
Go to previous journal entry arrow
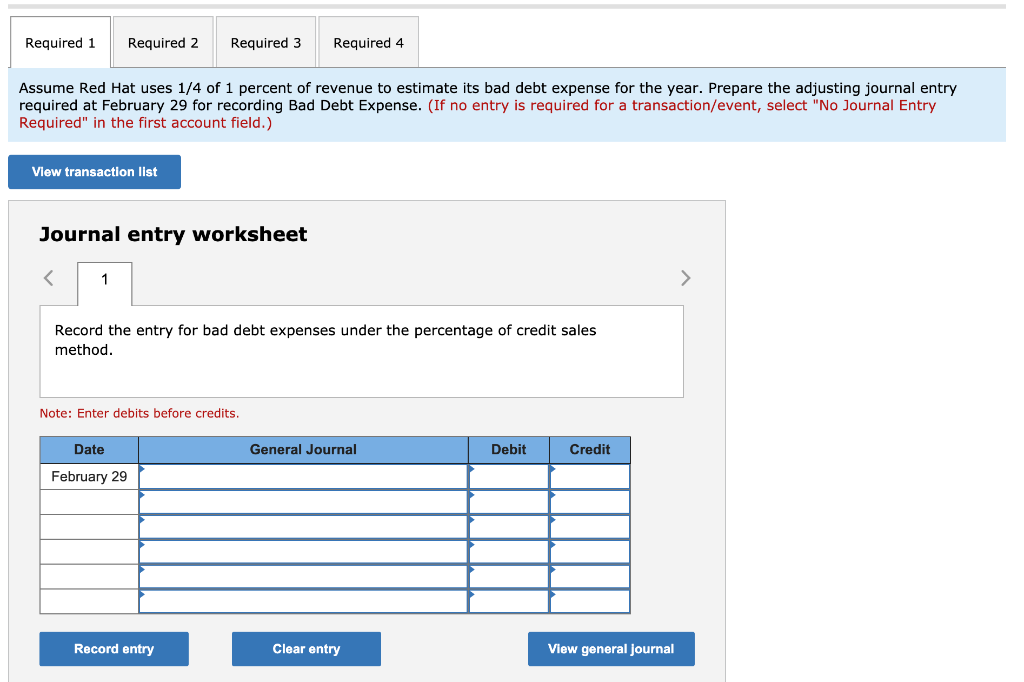point(48,278)
